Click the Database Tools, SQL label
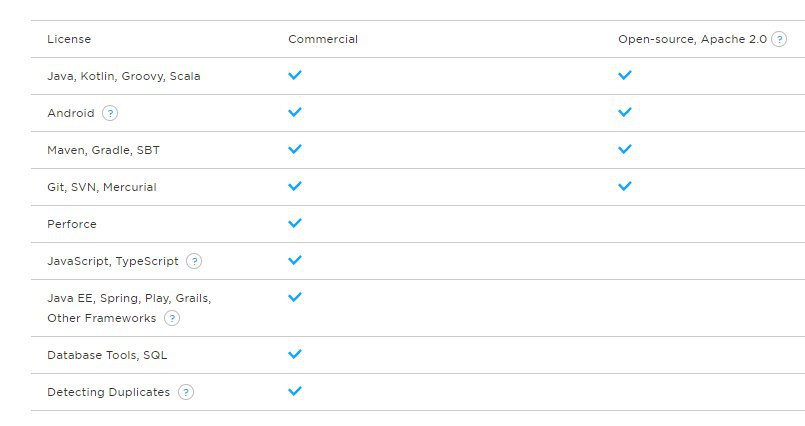This screenshot has width=805, height=426. coord(107,355)
